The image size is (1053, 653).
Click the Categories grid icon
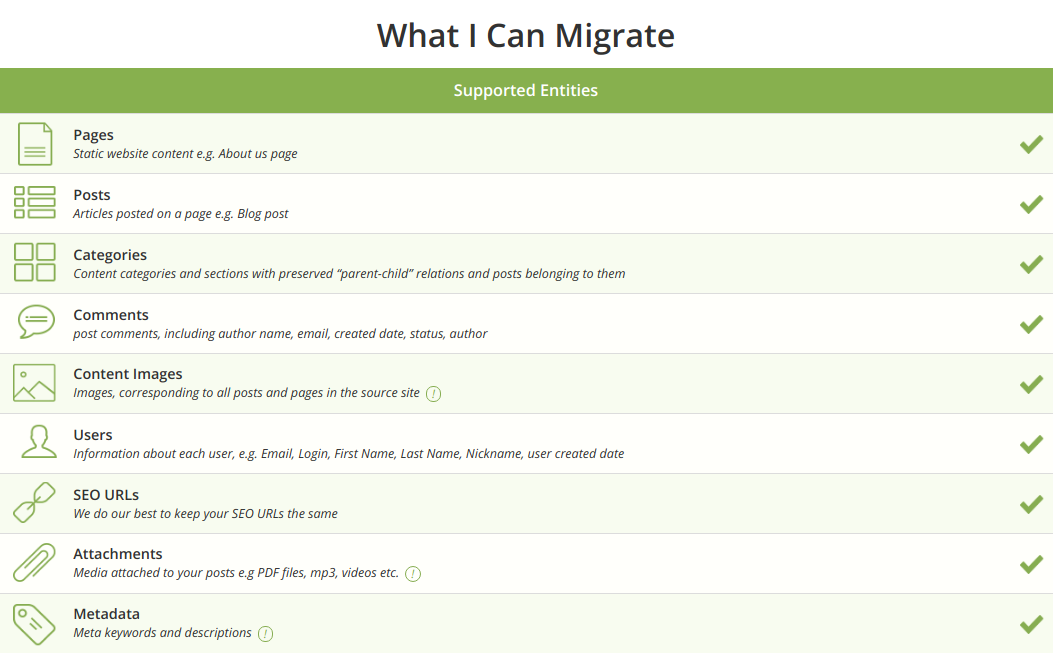34,262
